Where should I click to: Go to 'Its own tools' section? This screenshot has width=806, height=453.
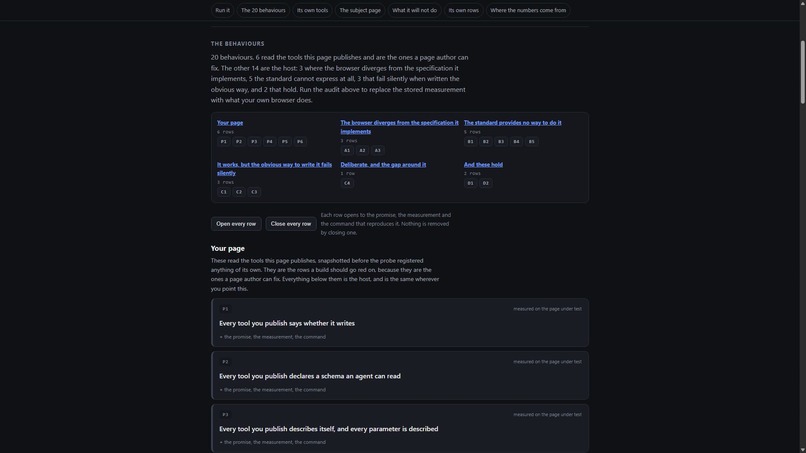pos(312,10)
